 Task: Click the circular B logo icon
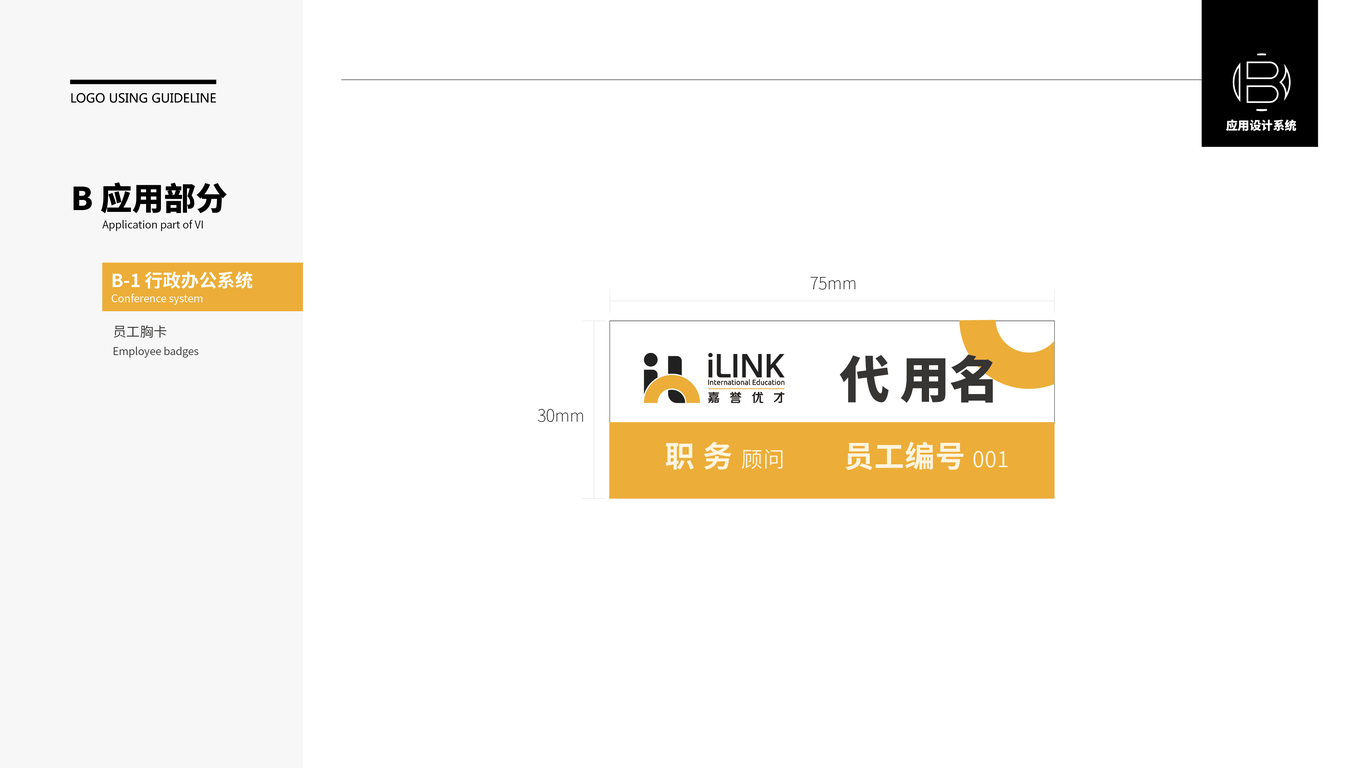pos(1260,82)
